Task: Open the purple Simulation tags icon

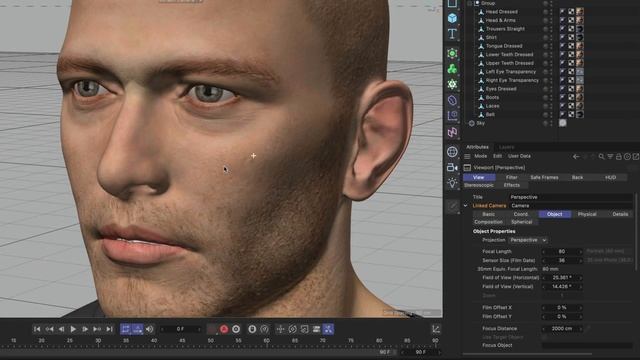Action: tap(452, 132)
